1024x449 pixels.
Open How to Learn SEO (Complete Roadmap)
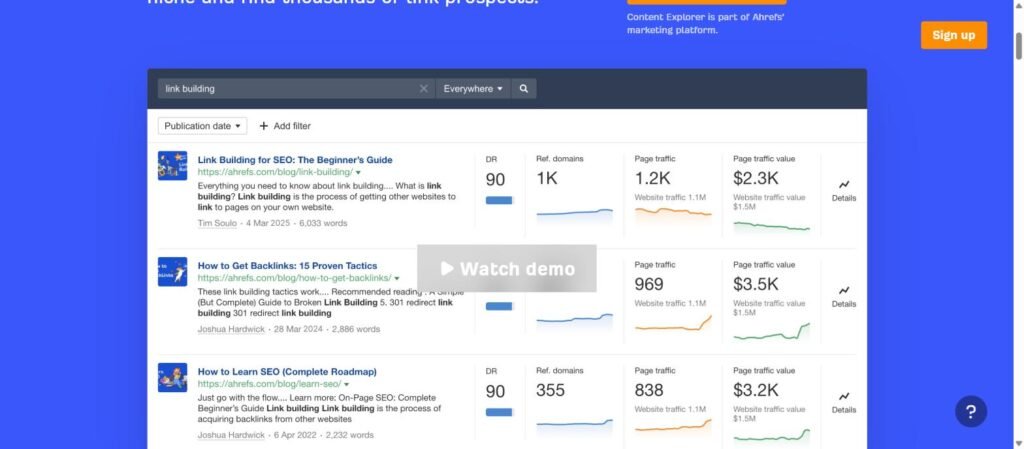point(287,372)
